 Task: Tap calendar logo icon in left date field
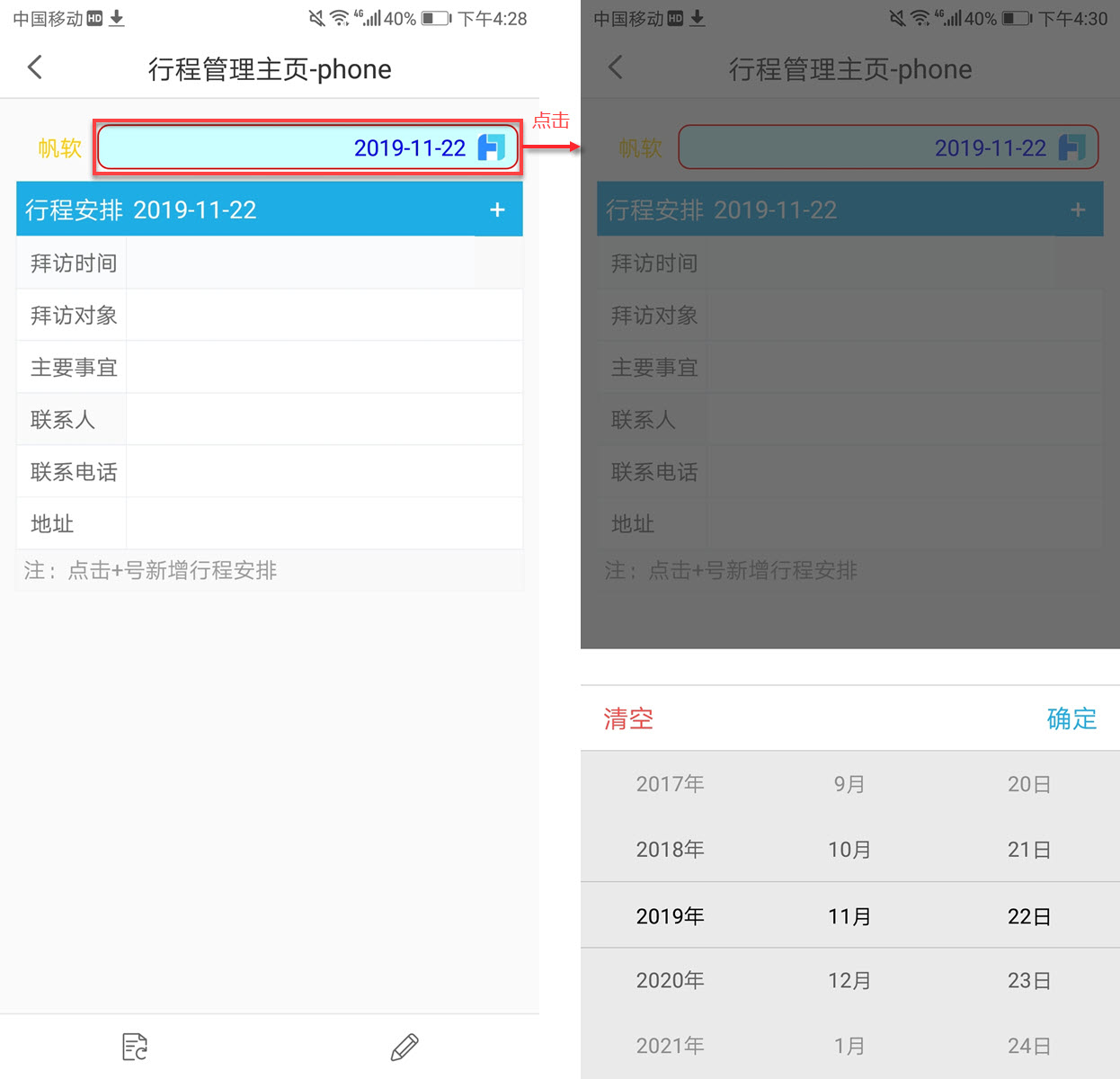click(x=491, y=147)
